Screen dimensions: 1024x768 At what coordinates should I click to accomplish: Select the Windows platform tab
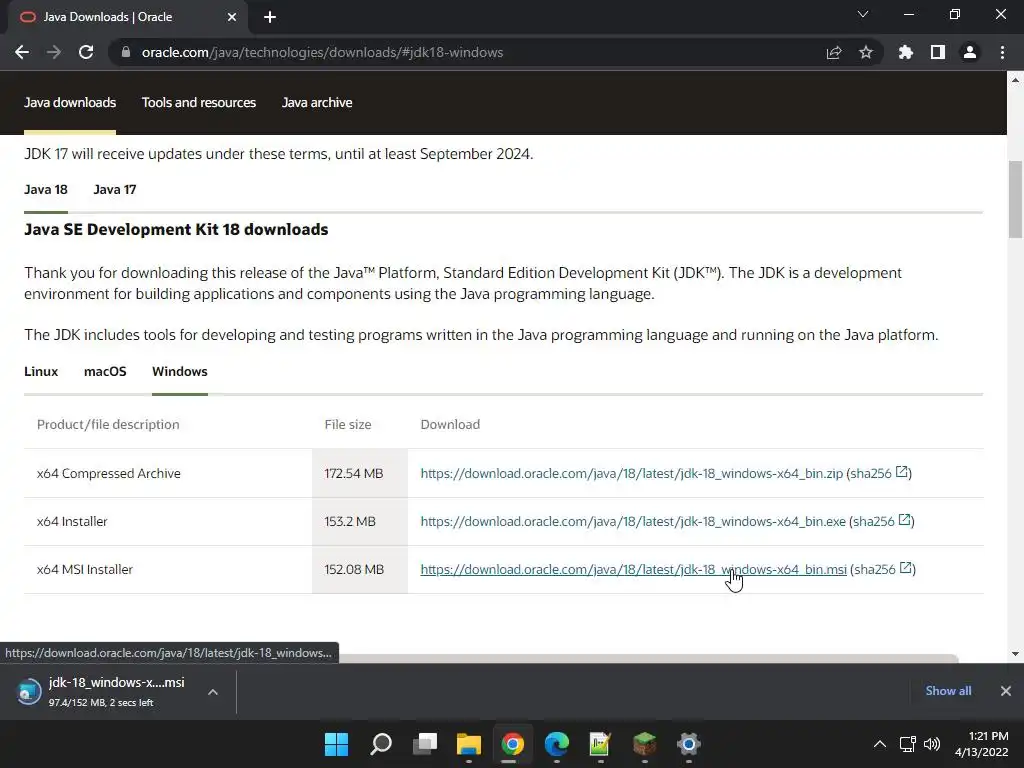click(180, 372)
